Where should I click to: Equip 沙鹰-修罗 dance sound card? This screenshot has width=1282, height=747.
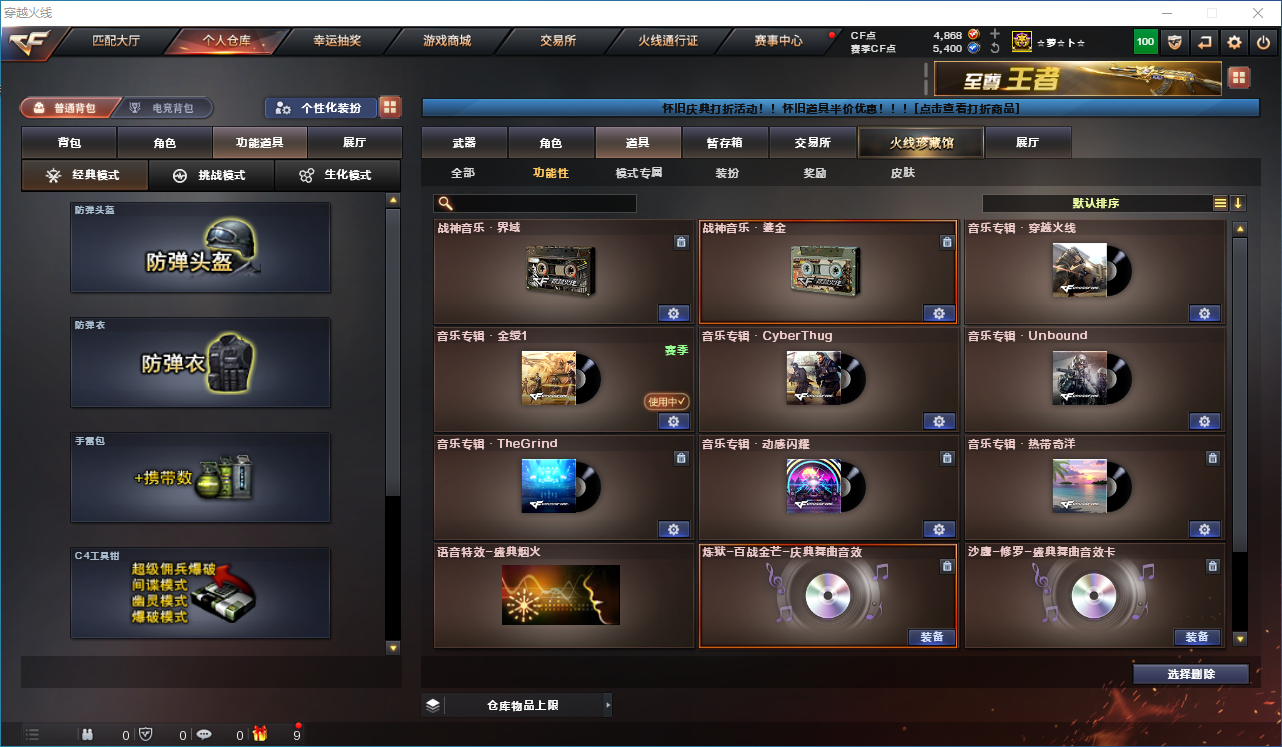(1197, 637)
